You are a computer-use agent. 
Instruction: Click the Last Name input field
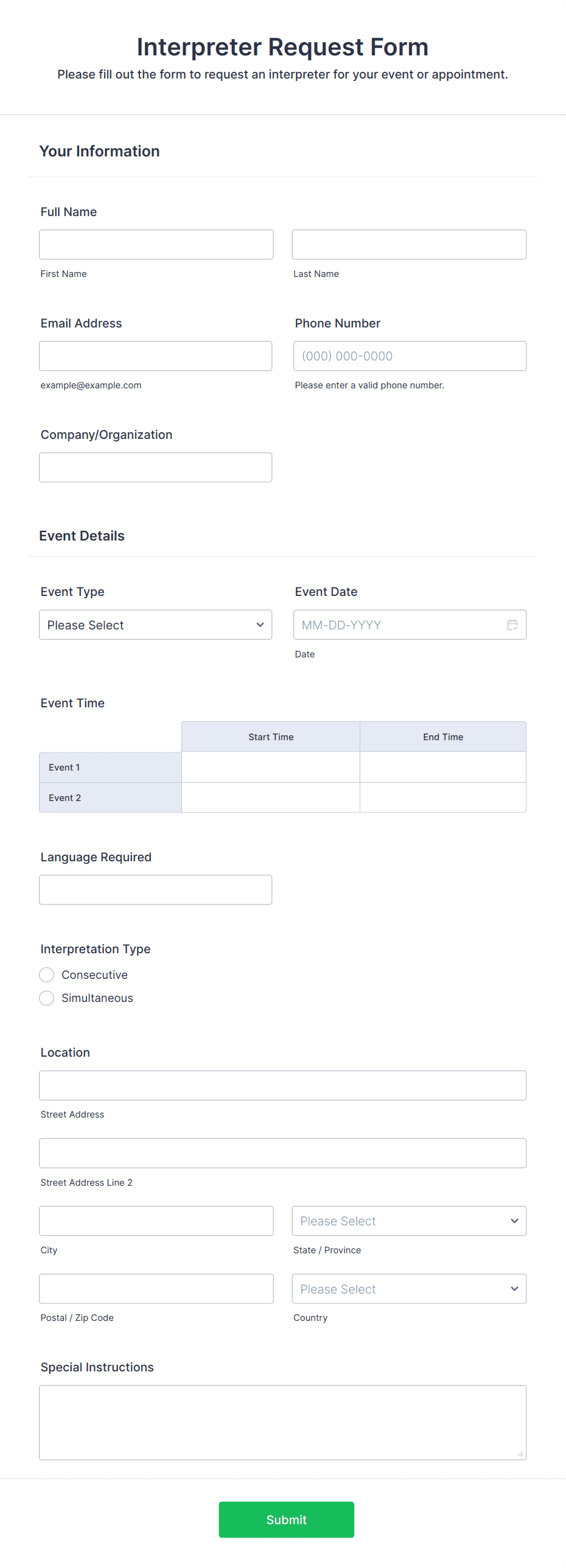click(x=409, y=245)
